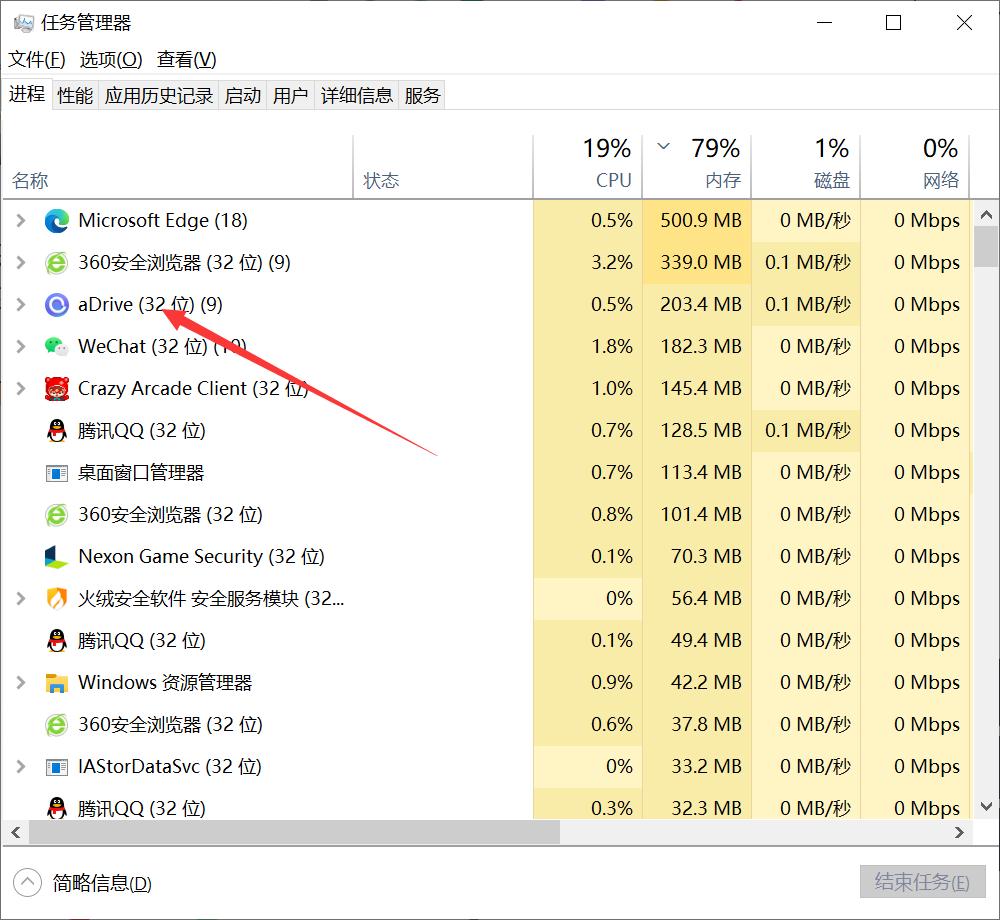The width and height of the screenshot is (1000, 920).
Task: Select the Nexon Game Security icon
Action: (56, 556)
